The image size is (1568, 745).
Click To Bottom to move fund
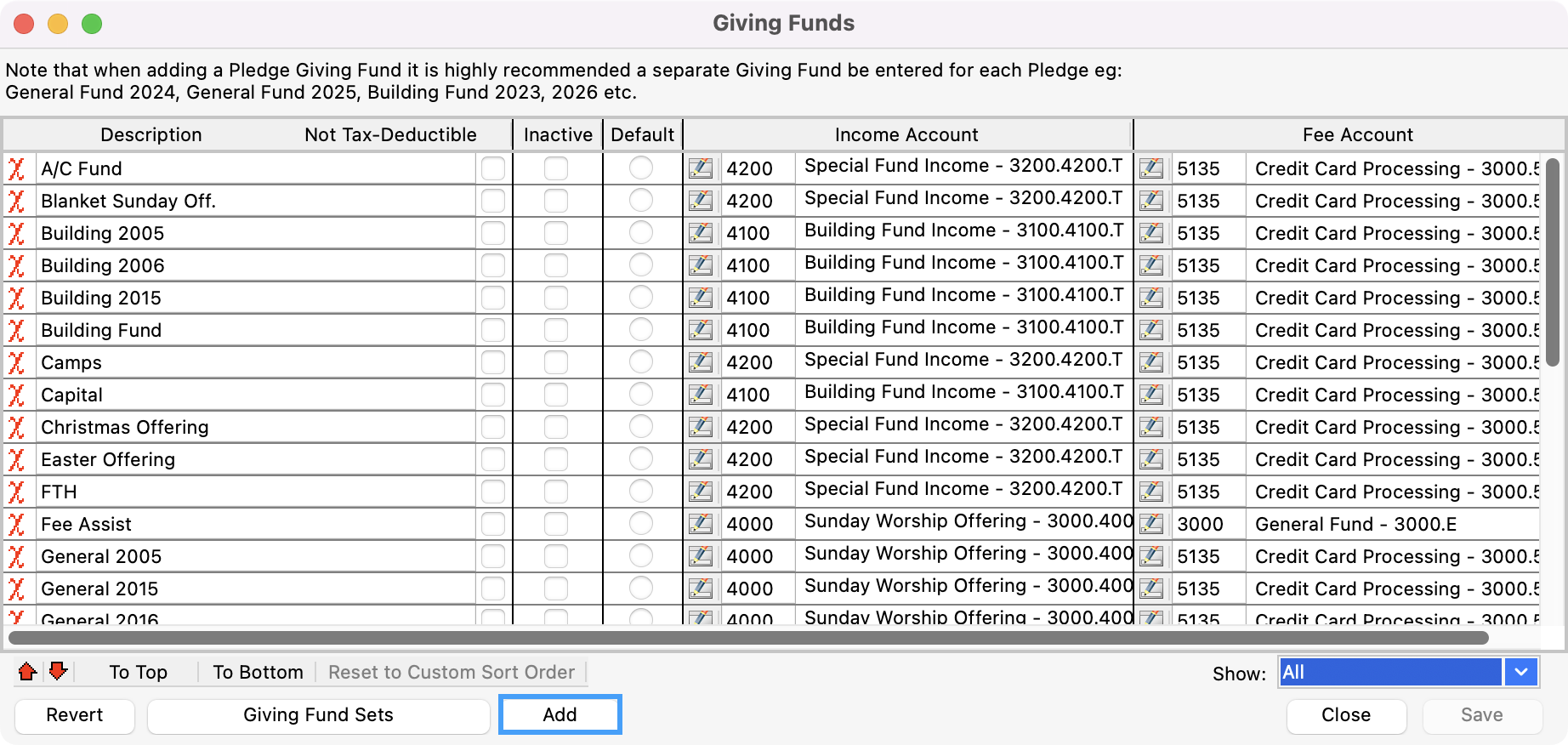pyautogui.click(x=258, y=672)
